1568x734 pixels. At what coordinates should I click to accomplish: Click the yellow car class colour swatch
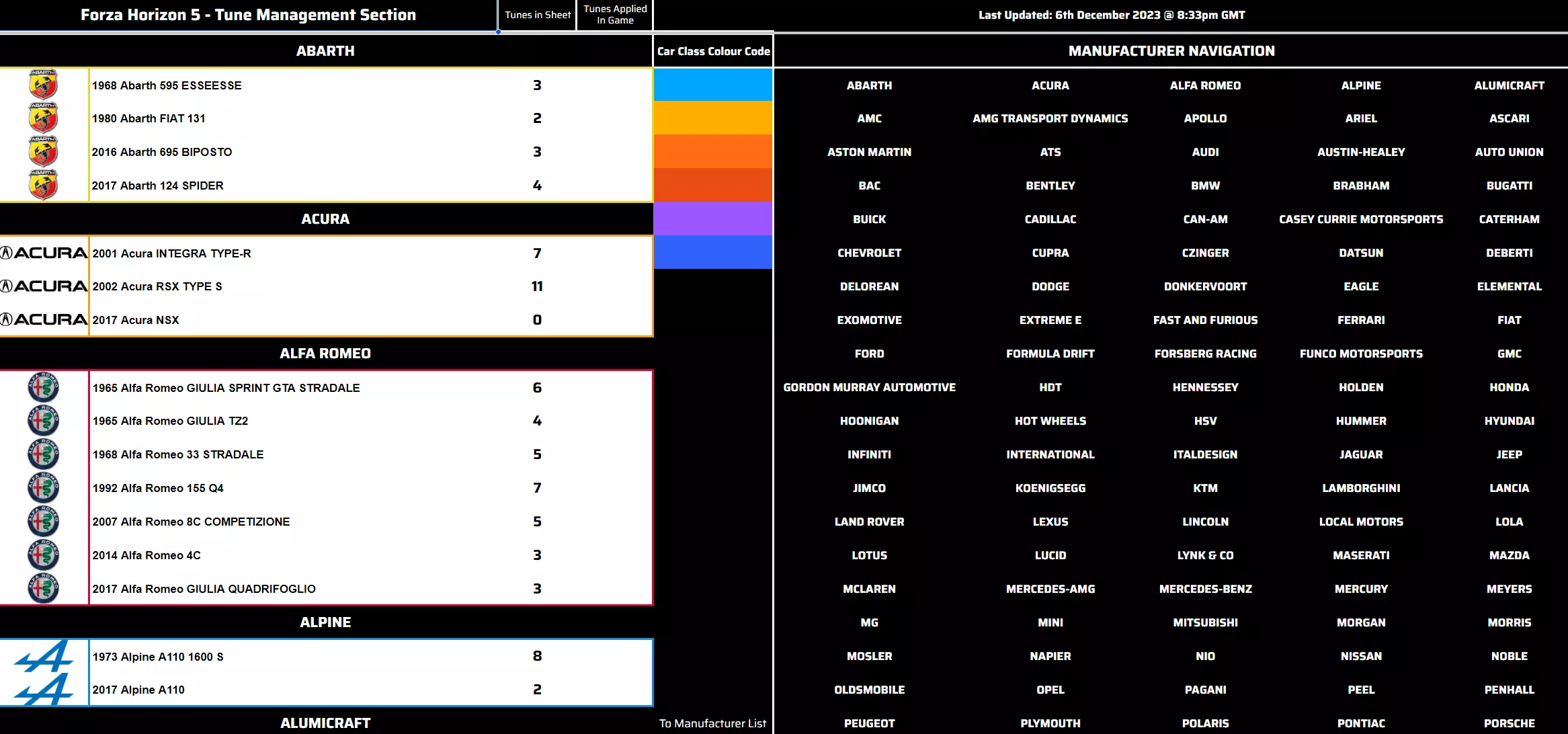click(x=712, y=118)
